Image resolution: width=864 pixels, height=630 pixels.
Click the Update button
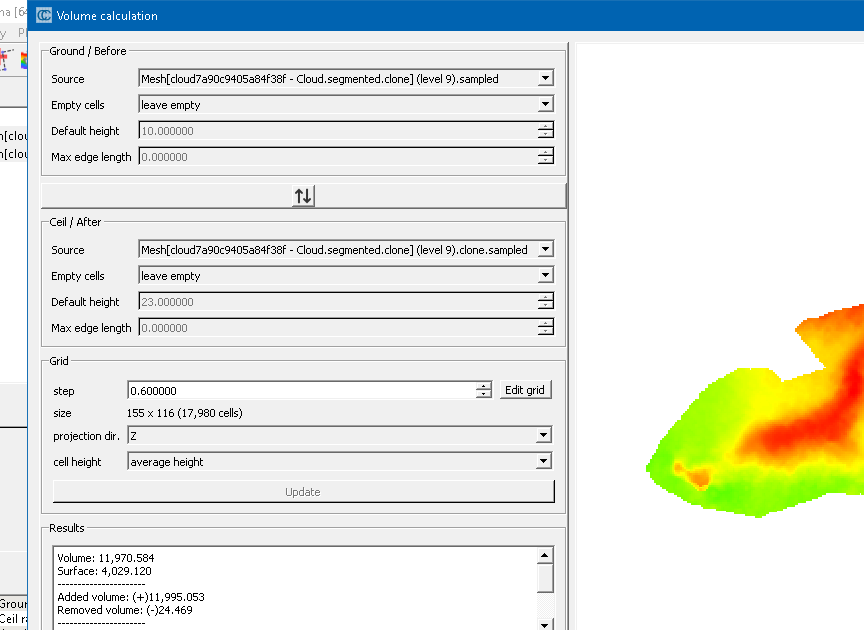[x=303, y=492]
